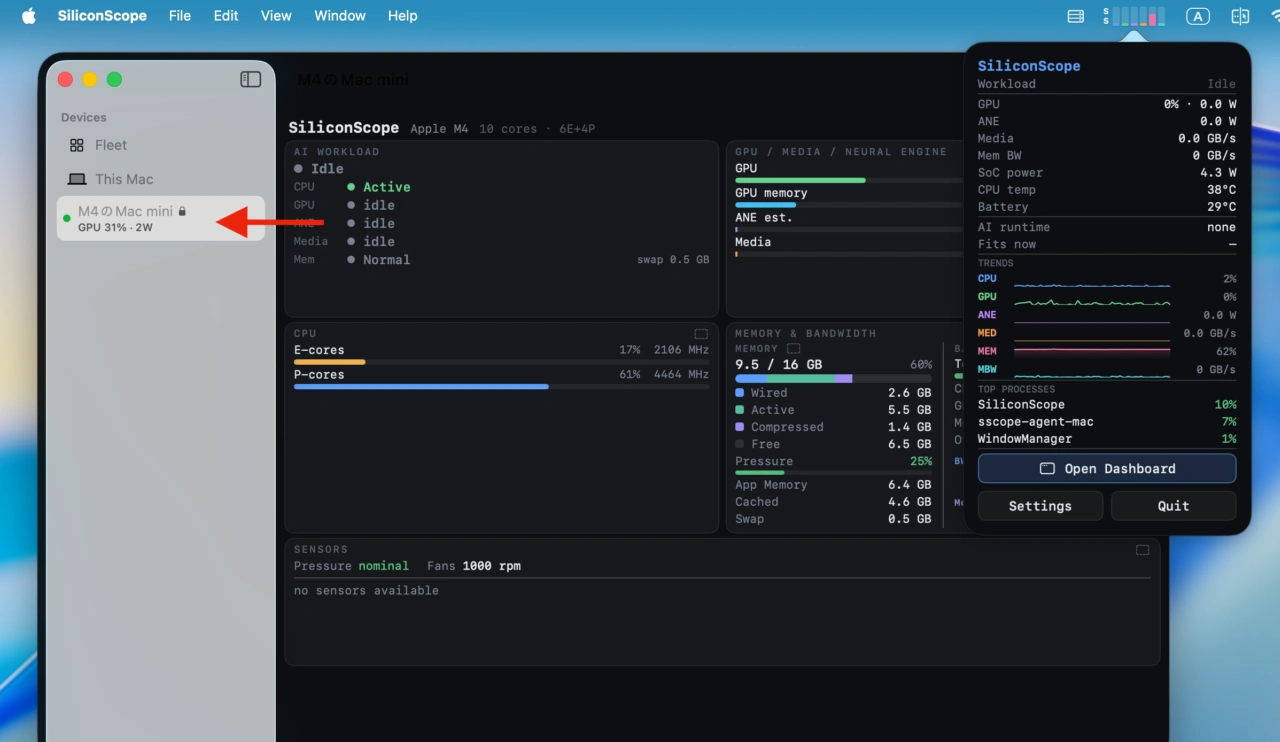This screenshot has width=1280, height=742.
Task: Click the 2106 MHz E-cores frequency
Action: click(682, 350)
